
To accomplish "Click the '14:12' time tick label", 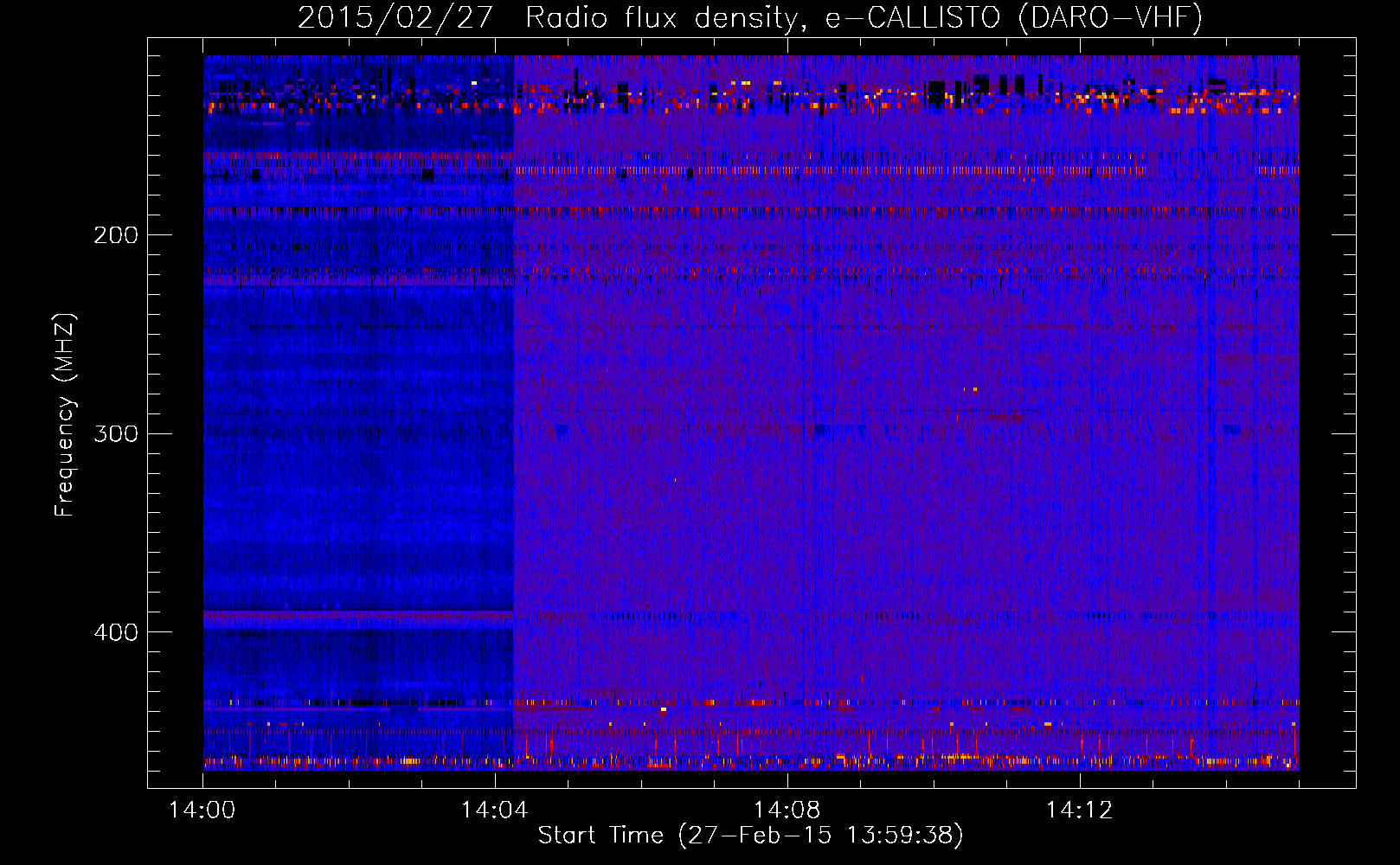I will tap(1079, 811).
